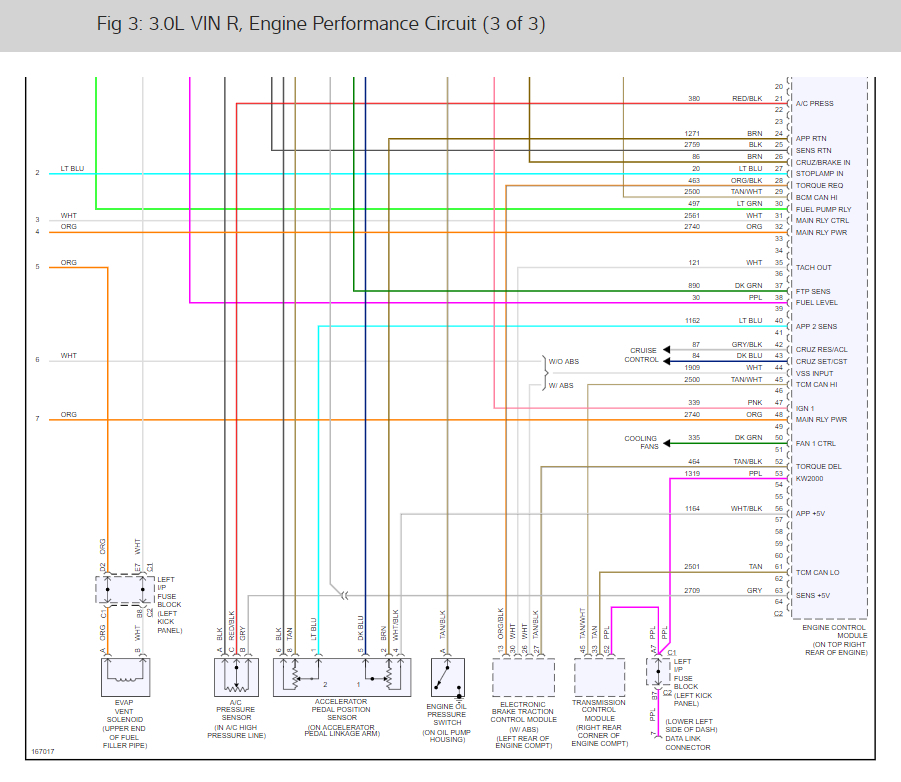Click the LT BLU wire label at connector 2
This screenshot has height=782, width=901.
[x=72, y=168]
